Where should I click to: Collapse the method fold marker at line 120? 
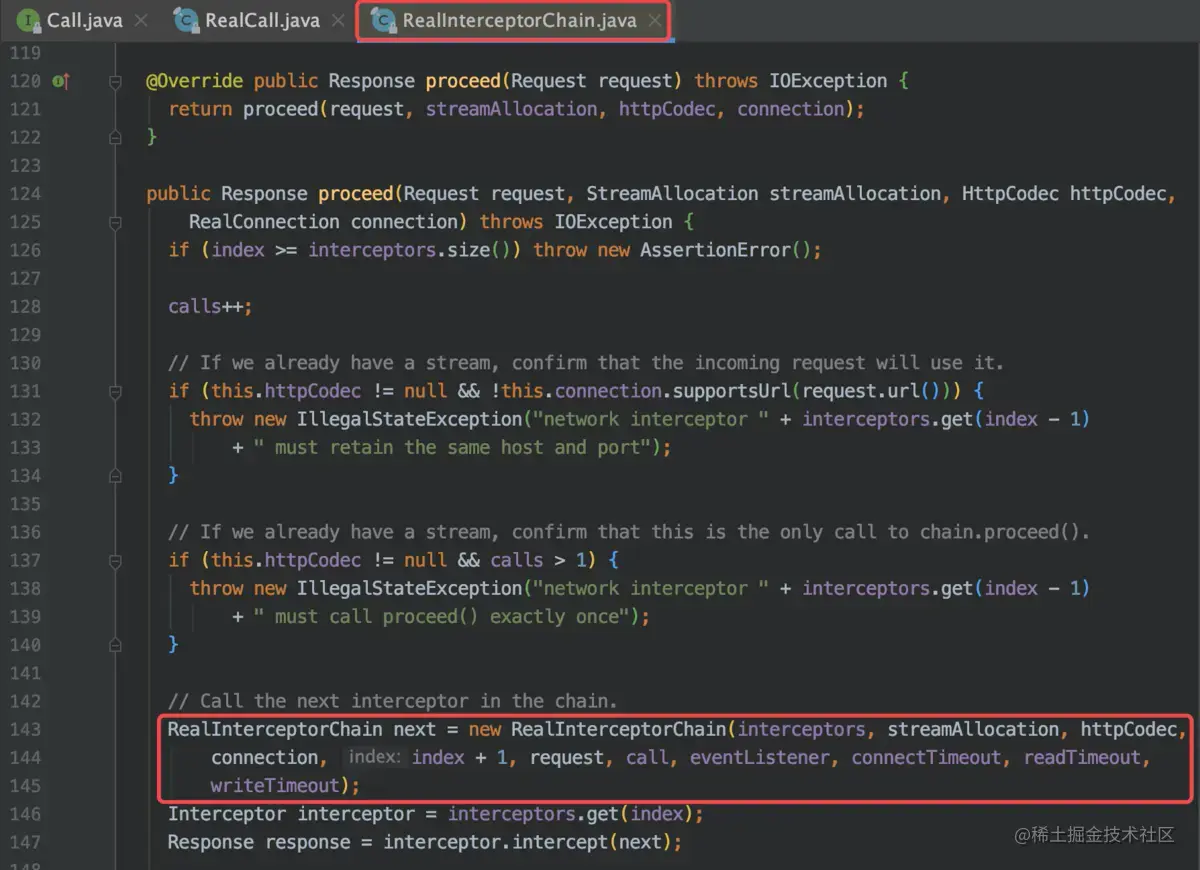(115, 81)
